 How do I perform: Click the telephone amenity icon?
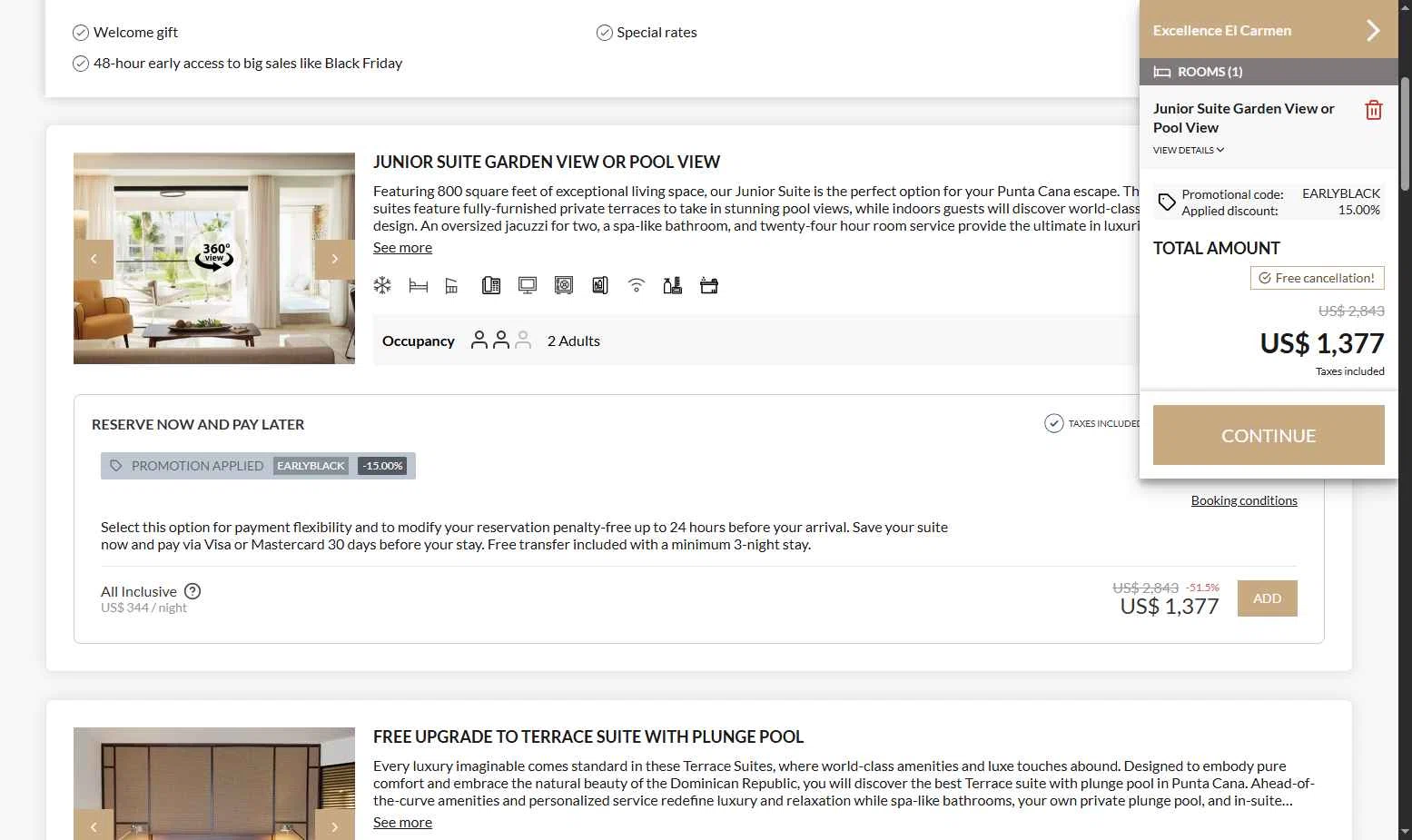pyautogui.click(x=491, y=286)
